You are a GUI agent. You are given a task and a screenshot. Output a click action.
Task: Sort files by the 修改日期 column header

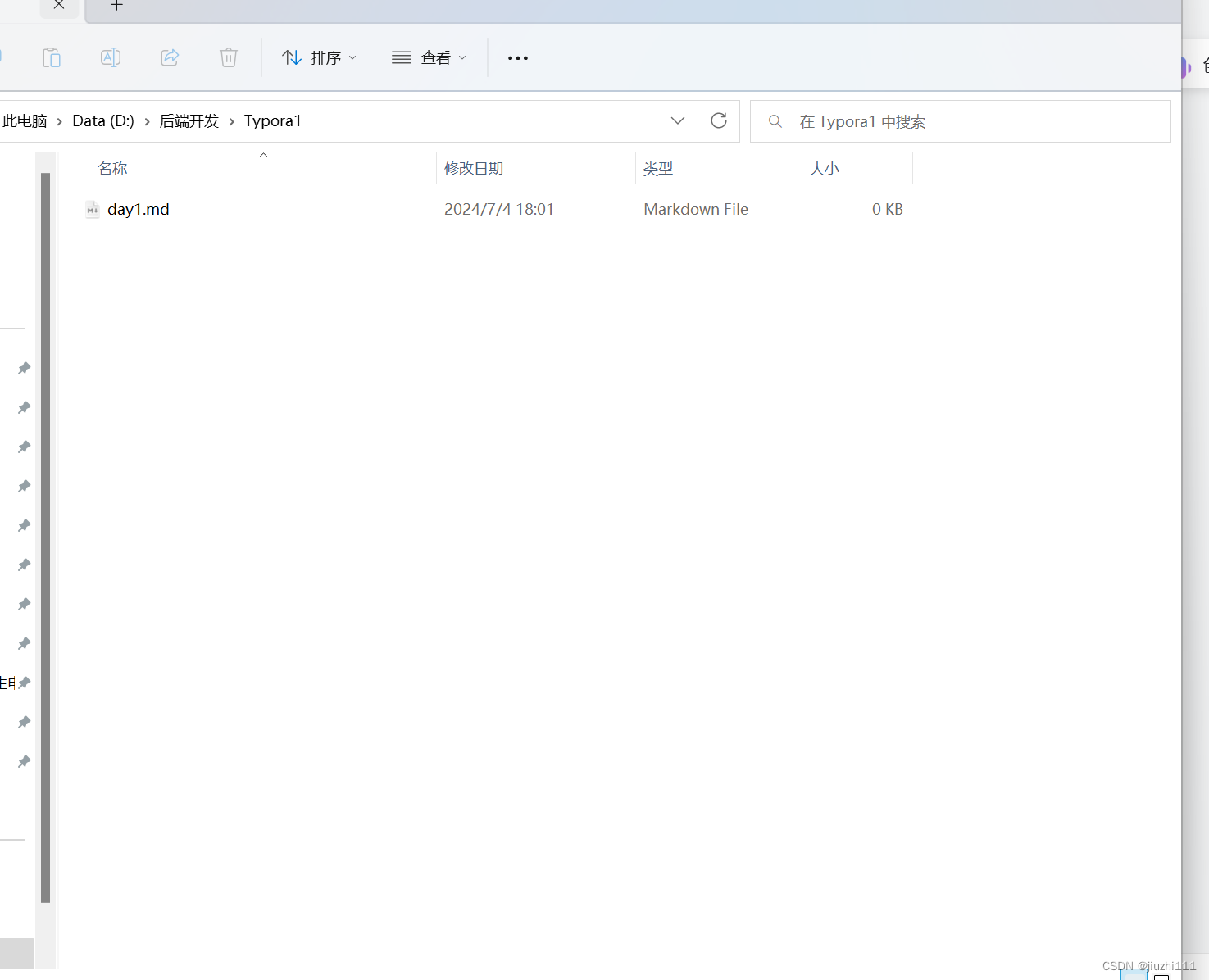click(474, 168)
